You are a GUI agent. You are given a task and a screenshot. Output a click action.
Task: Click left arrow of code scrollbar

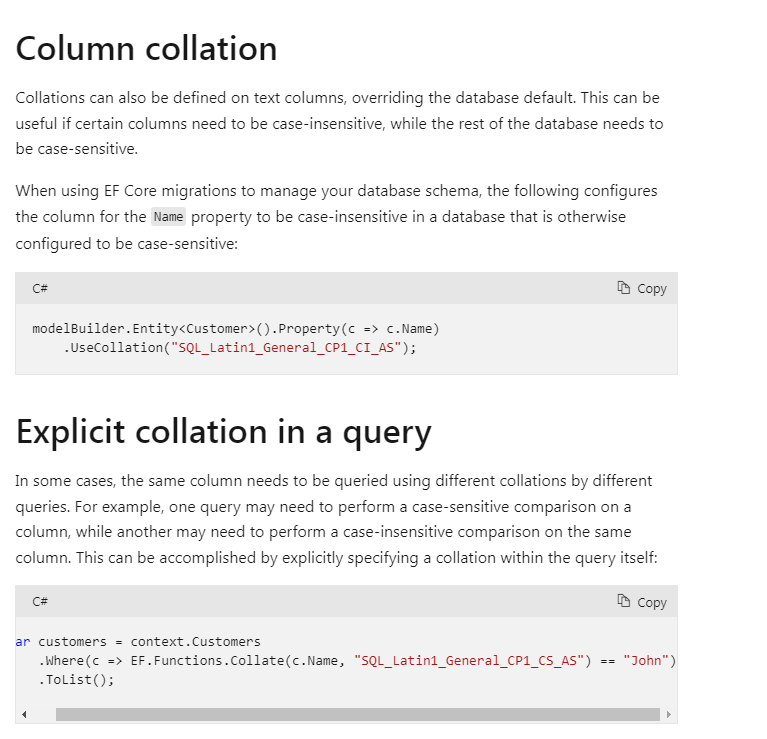point(24,715)
